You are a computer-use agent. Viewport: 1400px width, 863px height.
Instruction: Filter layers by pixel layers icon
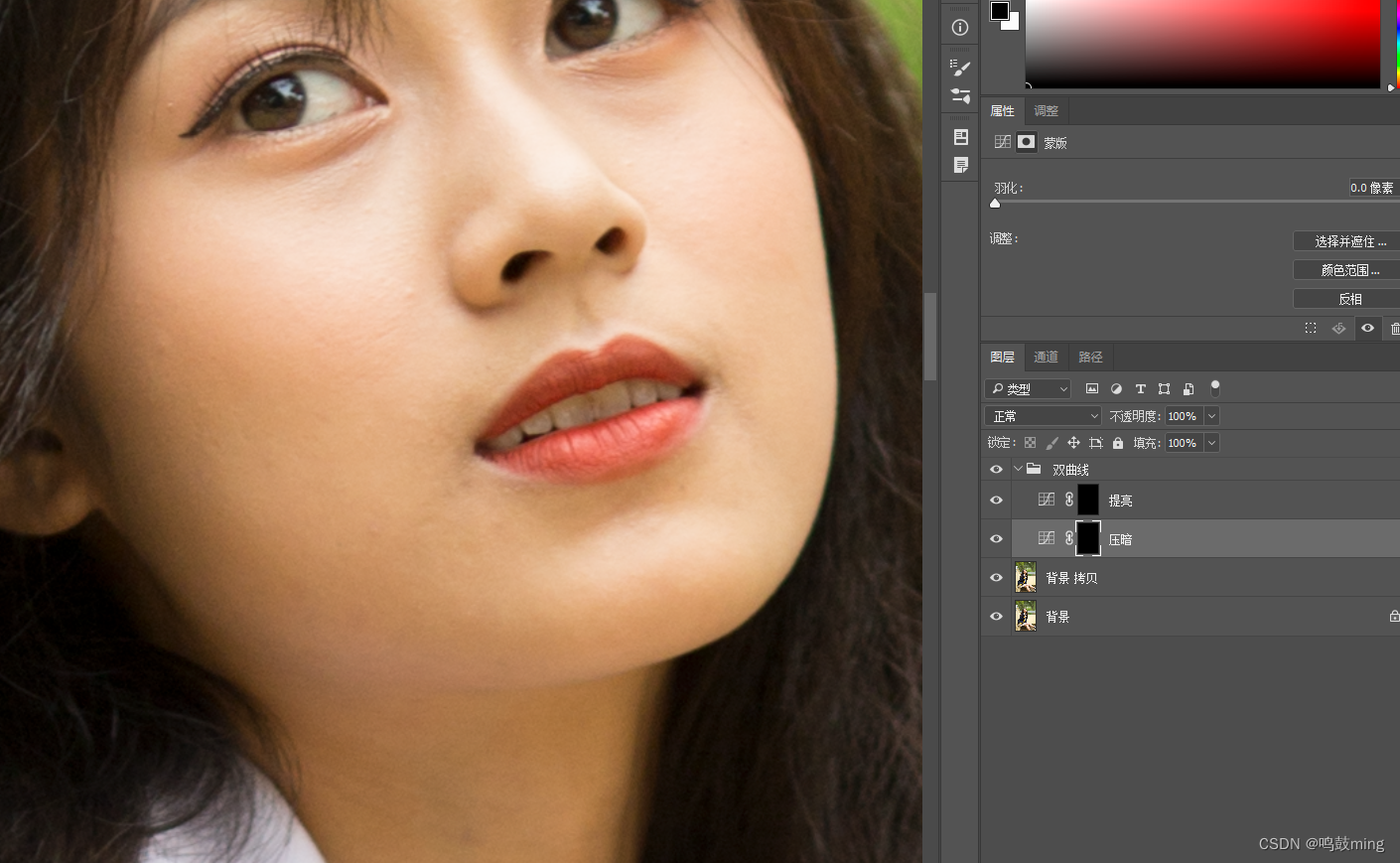tap(1092, 388)
